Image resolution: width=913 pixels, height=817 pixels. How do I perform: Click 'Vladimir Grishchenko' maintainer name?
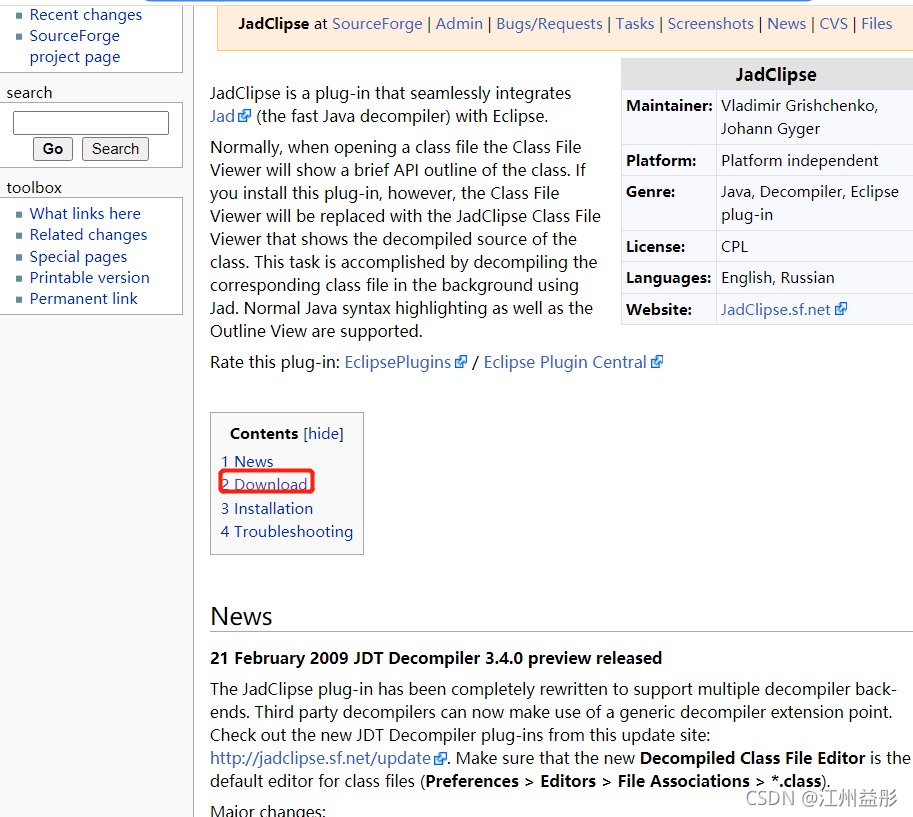pyautogui.click(x=799, y=106)
